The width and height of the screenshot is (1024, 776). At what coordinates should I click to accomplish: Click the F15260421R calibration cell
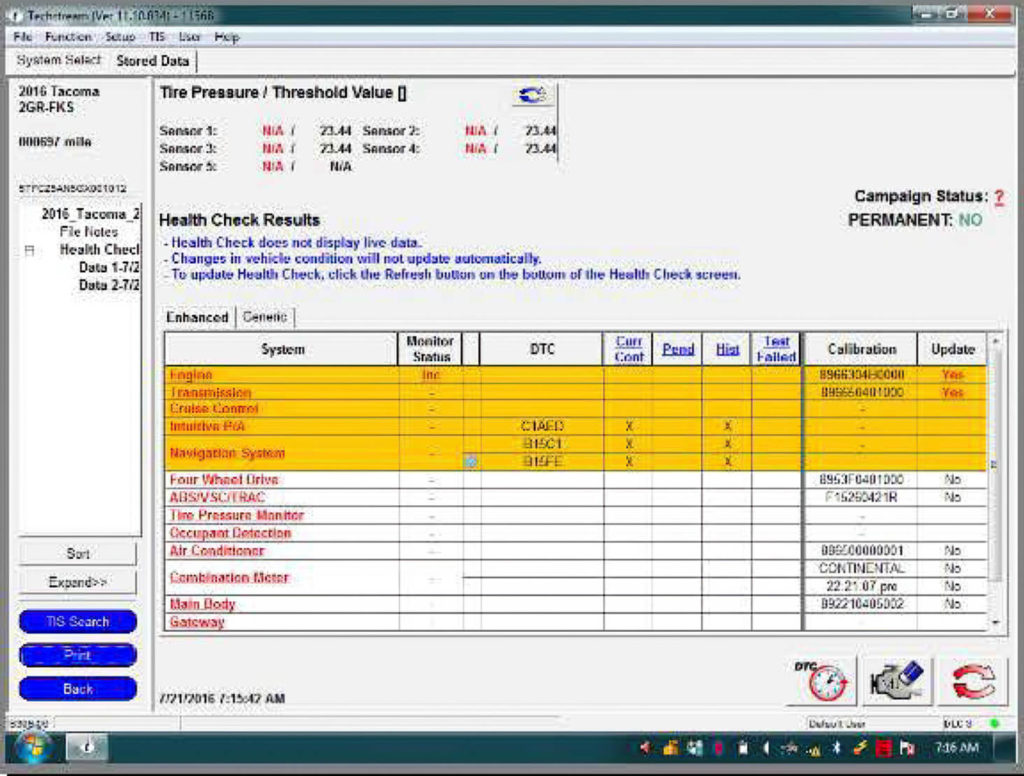[861, 498]
